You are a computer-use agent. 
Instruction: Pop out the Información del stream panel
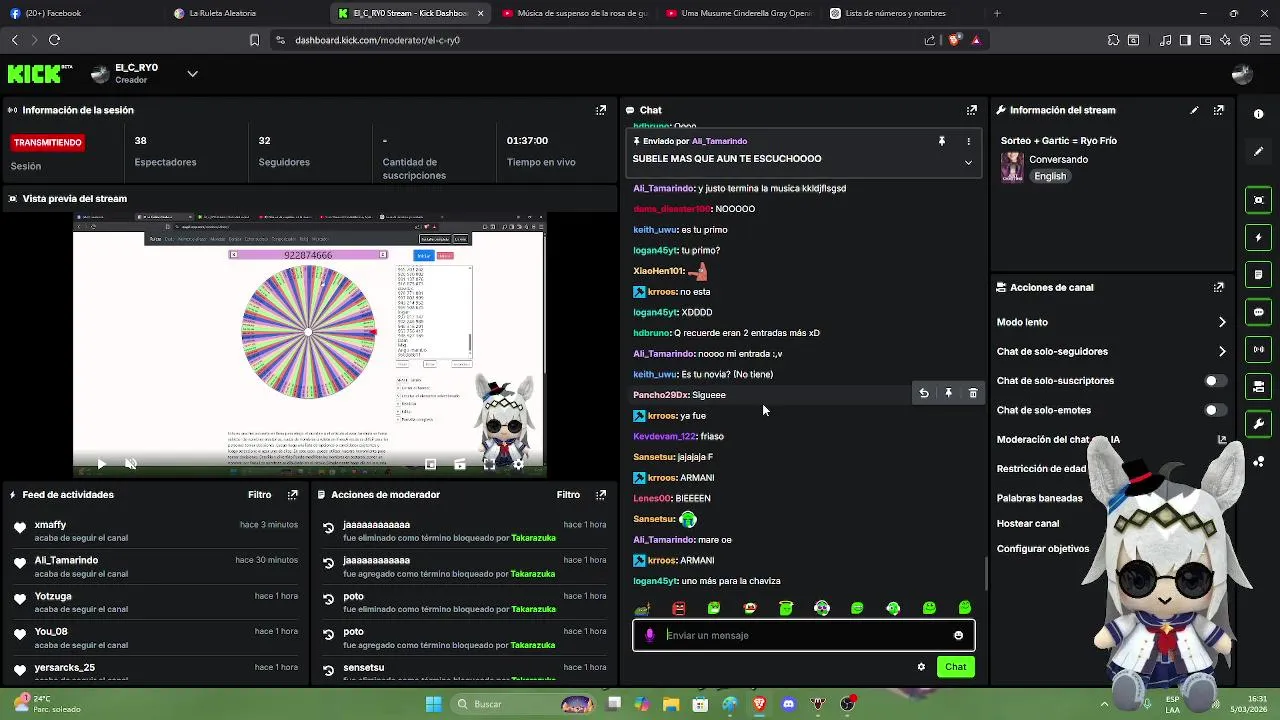click(1219, 110)
